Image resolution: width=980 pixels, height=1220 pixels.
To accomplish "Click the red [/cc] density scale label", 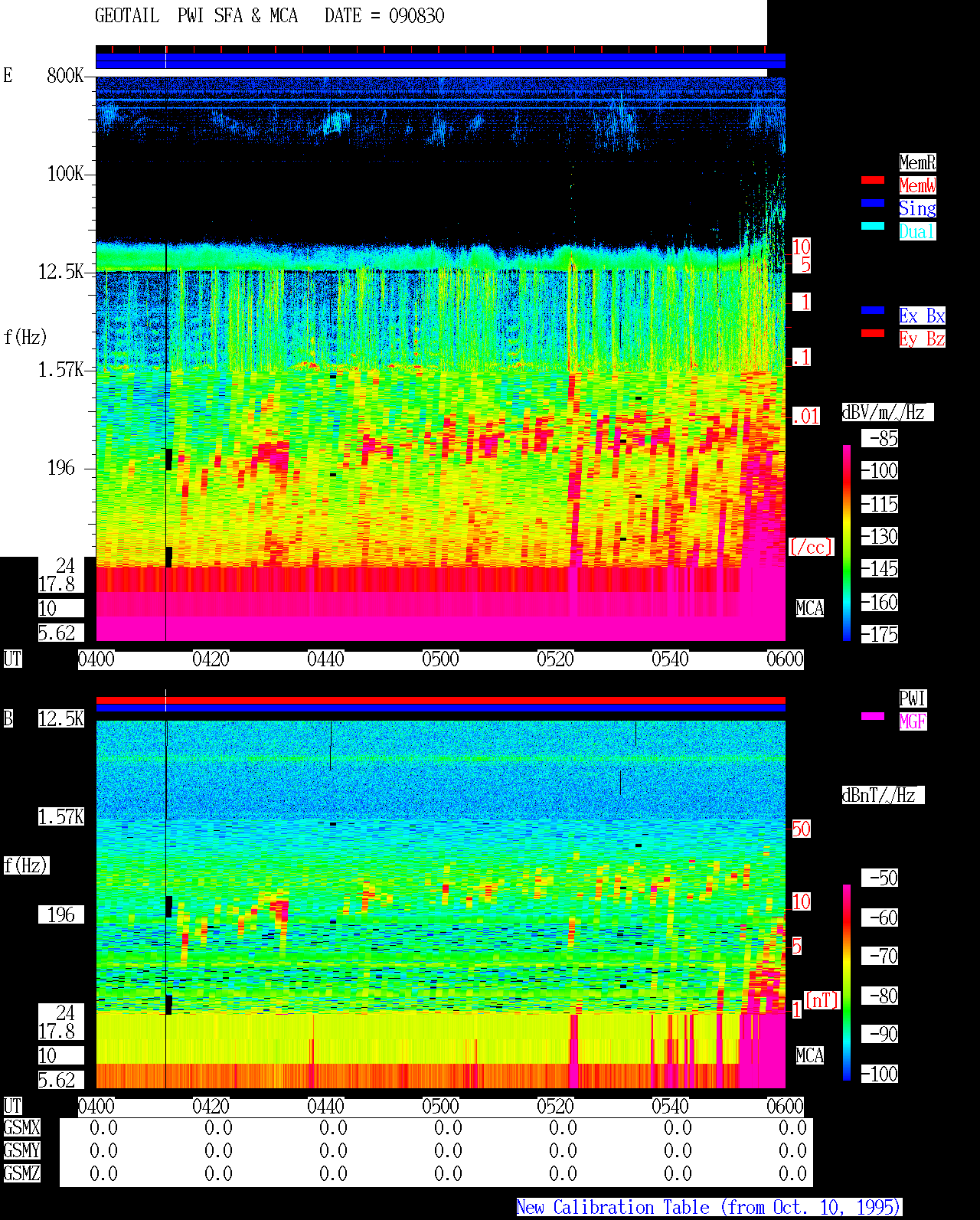I will point(811,547).
